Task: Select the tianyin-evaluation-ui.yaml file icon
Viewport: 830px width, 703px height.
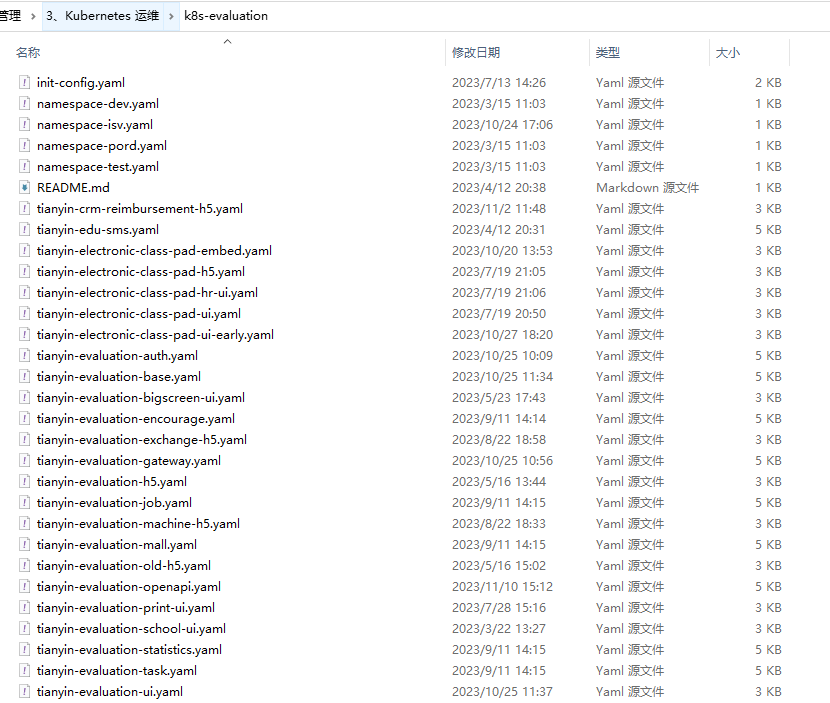Action: (25, 692)
